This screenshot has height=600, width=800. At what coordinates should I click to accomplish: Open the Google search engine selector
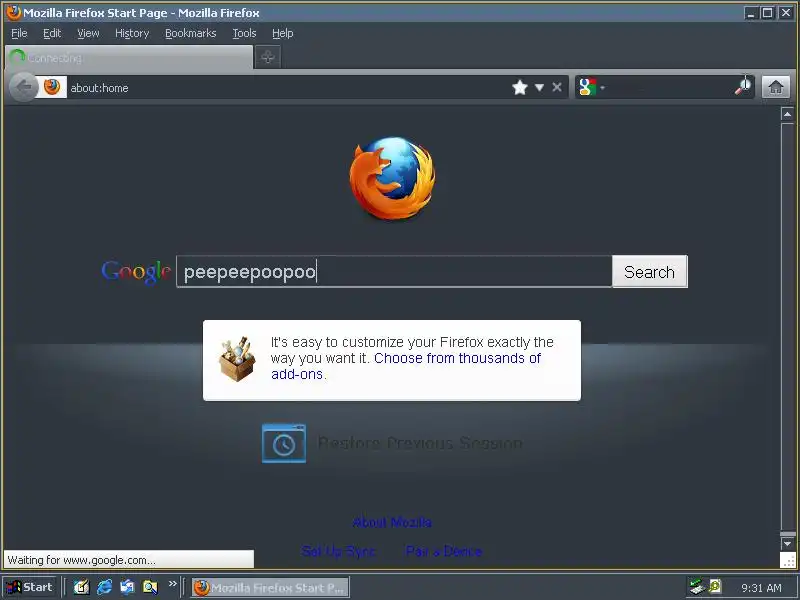tap(592, 87)
